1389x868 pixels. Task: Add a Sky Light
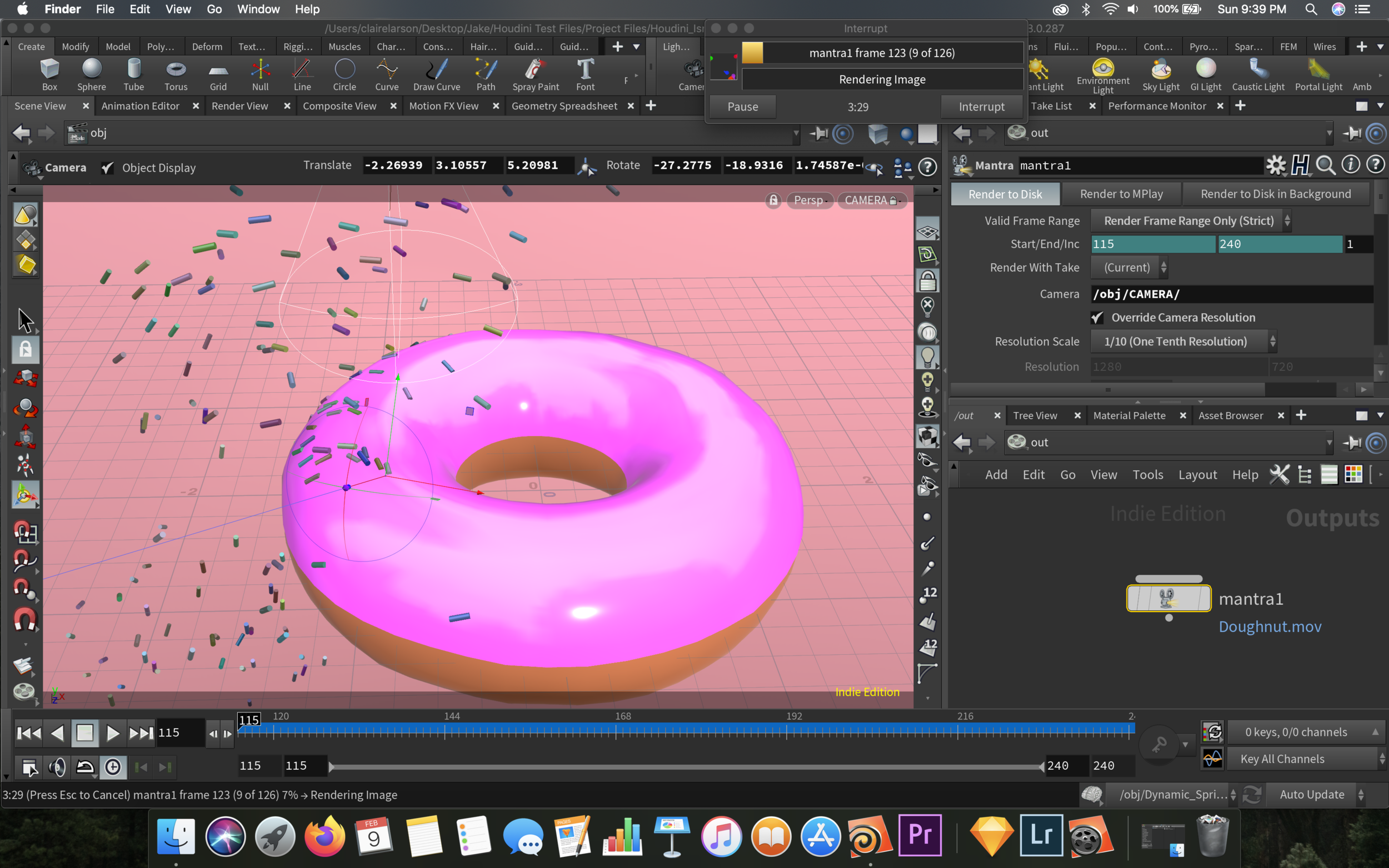[x=1161, y=74]
